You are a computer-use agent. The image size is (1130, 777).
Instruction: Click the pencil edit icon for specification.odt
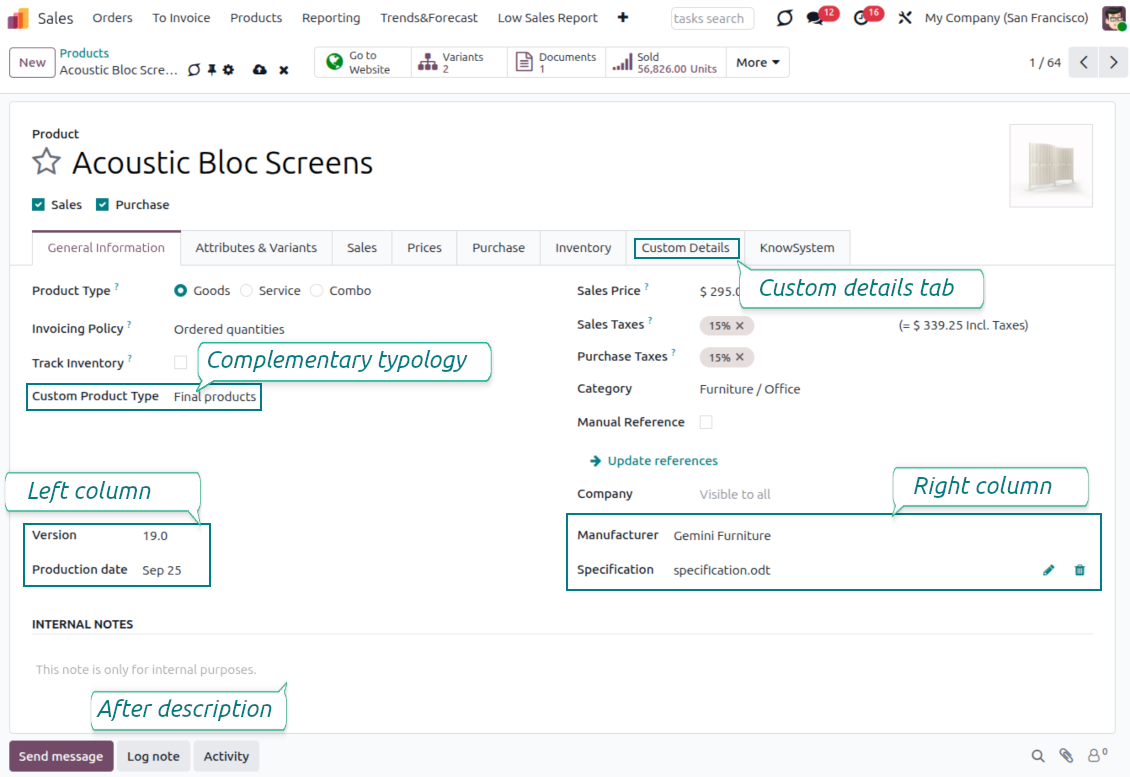pos(1048,570)
